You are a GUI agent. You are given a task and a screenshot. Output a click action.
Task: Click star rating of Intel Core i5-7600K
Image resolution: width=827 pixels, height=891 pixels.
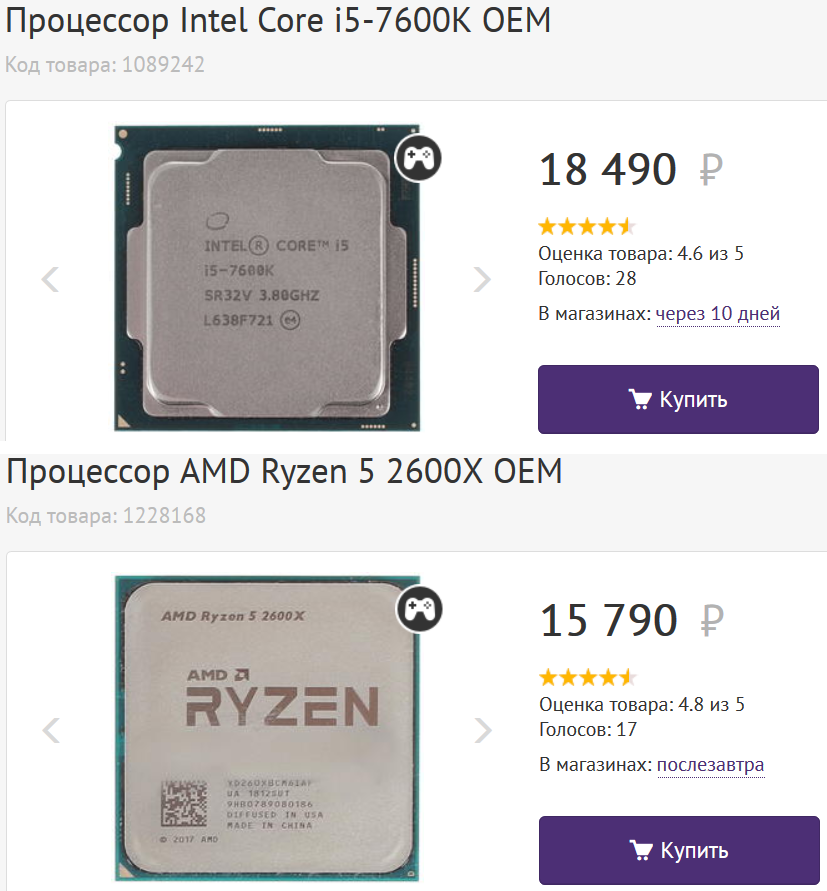coord(586,227)
